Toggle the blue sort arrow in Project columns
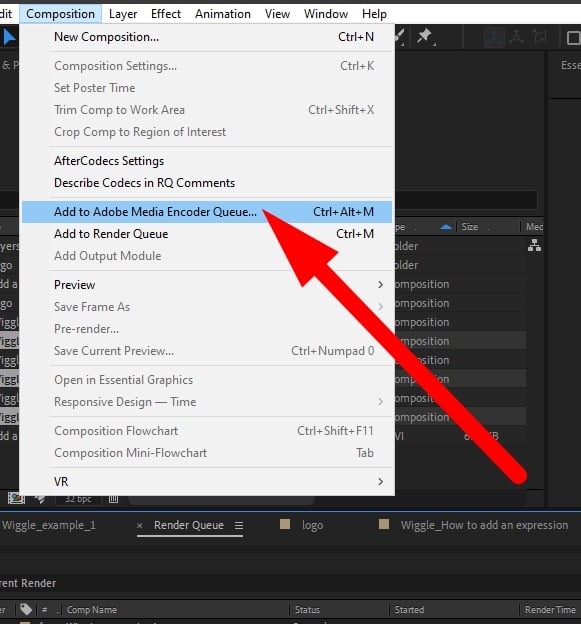Screen dimensions: 581x624 [446, 227]
